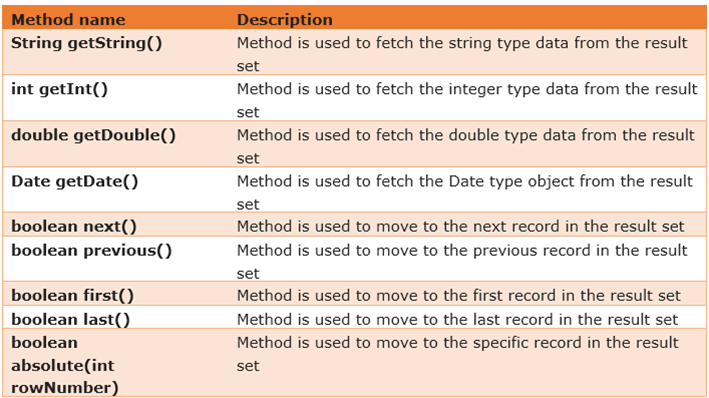709x398 pixels.
Task: Click the description about moving to last record
Action: click(x=458, y=319)
